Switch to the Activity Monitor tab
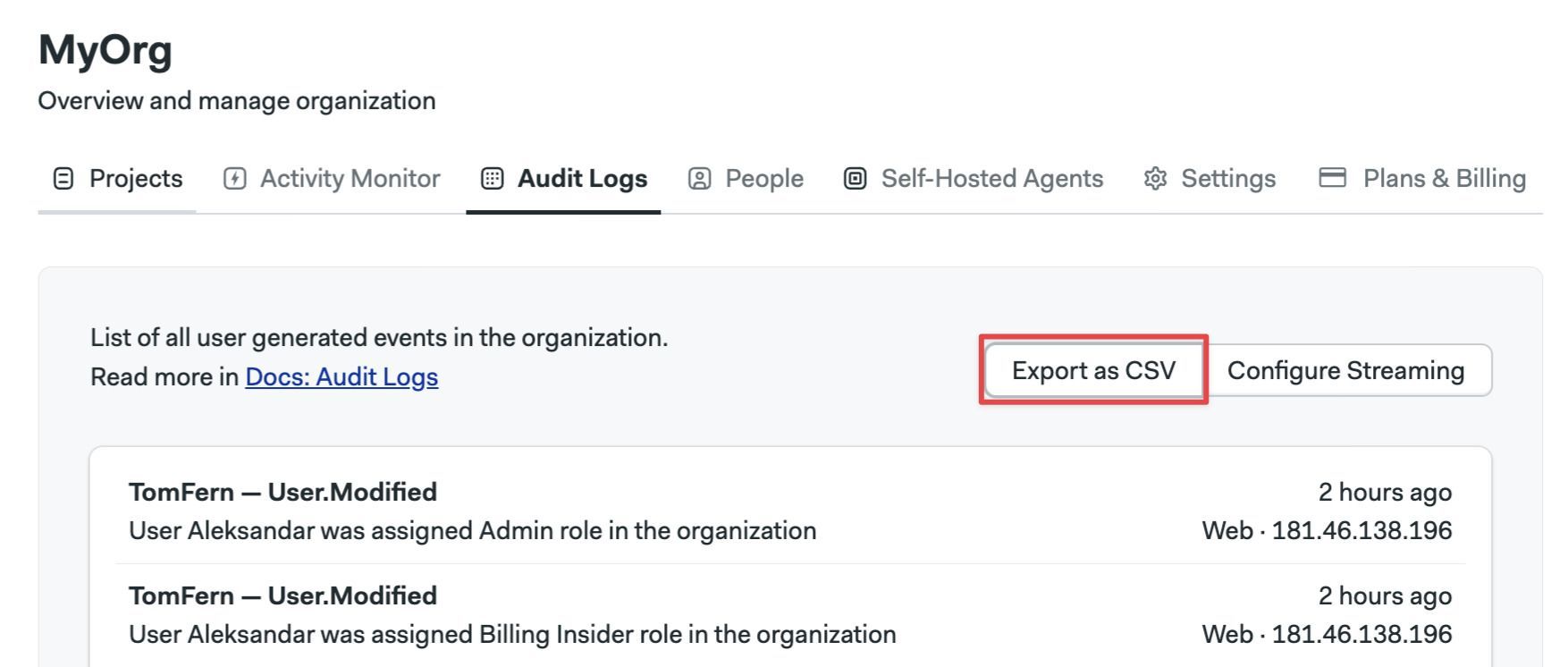 [331, 179]
